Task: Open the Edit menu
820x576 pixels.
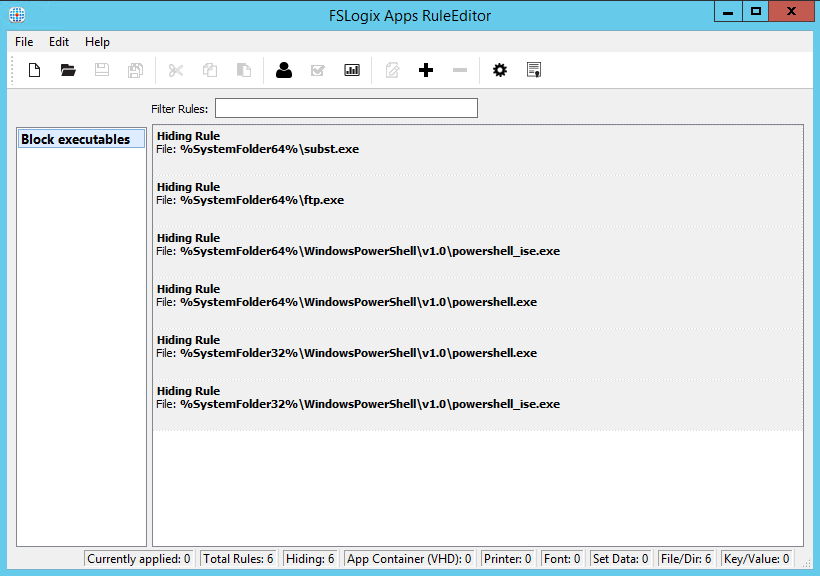Action: [59, 42]
